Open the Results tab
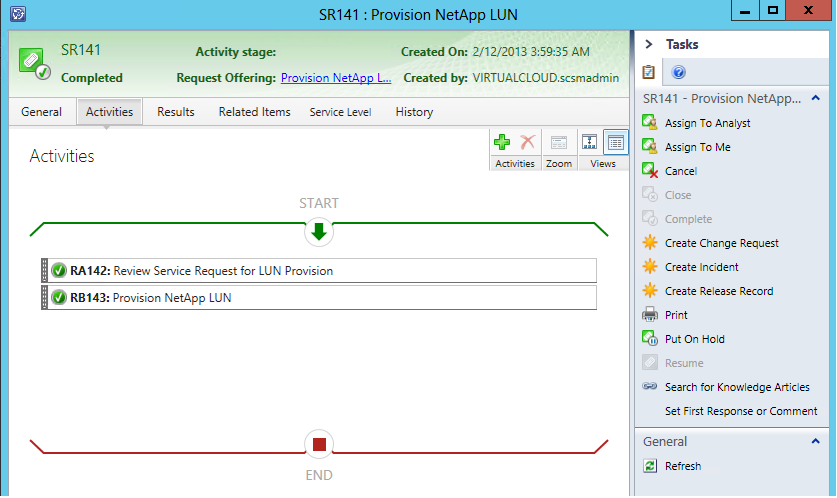 coord(176,112)
